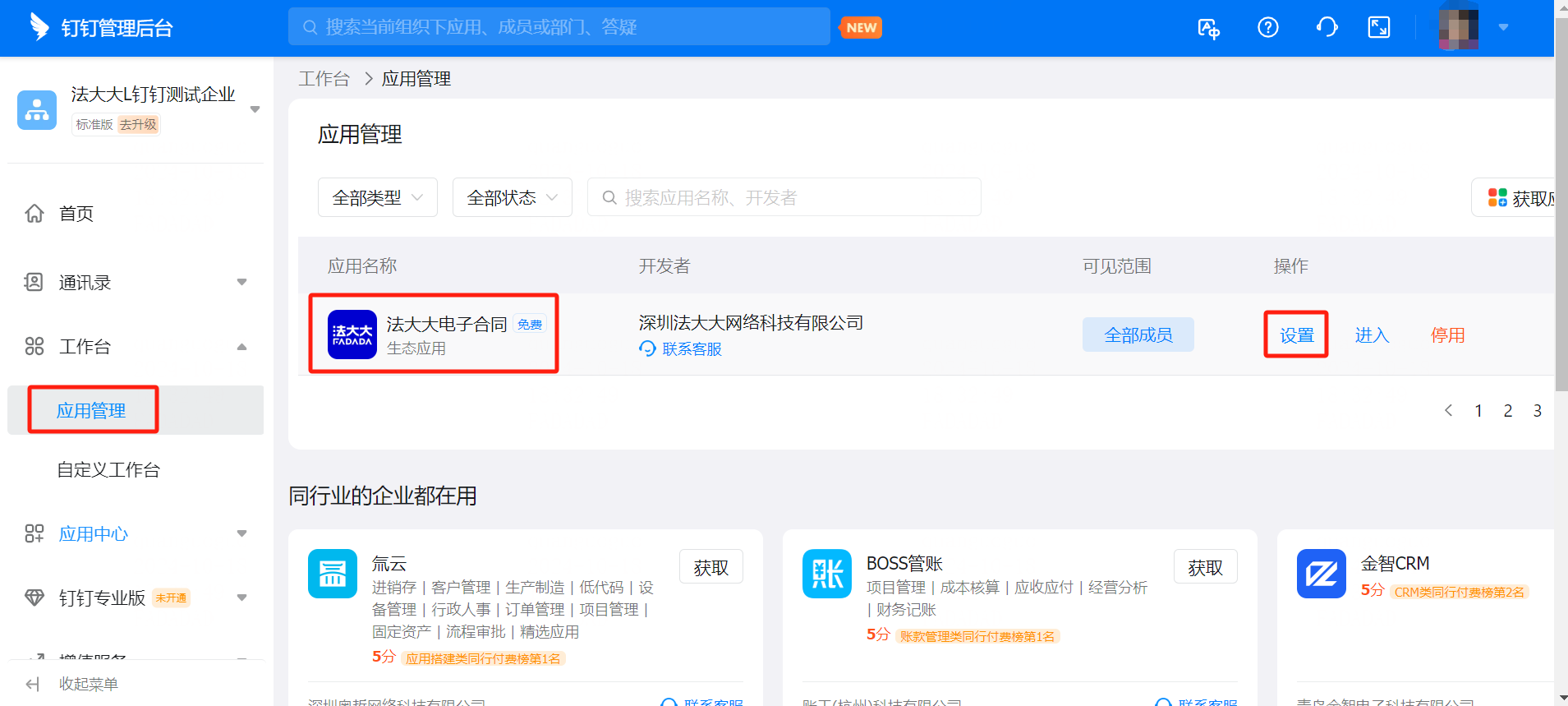Click the 标准版 plan label
Image resolution: width=1568 pixels, height=706 pixels.
coord(94,125)
